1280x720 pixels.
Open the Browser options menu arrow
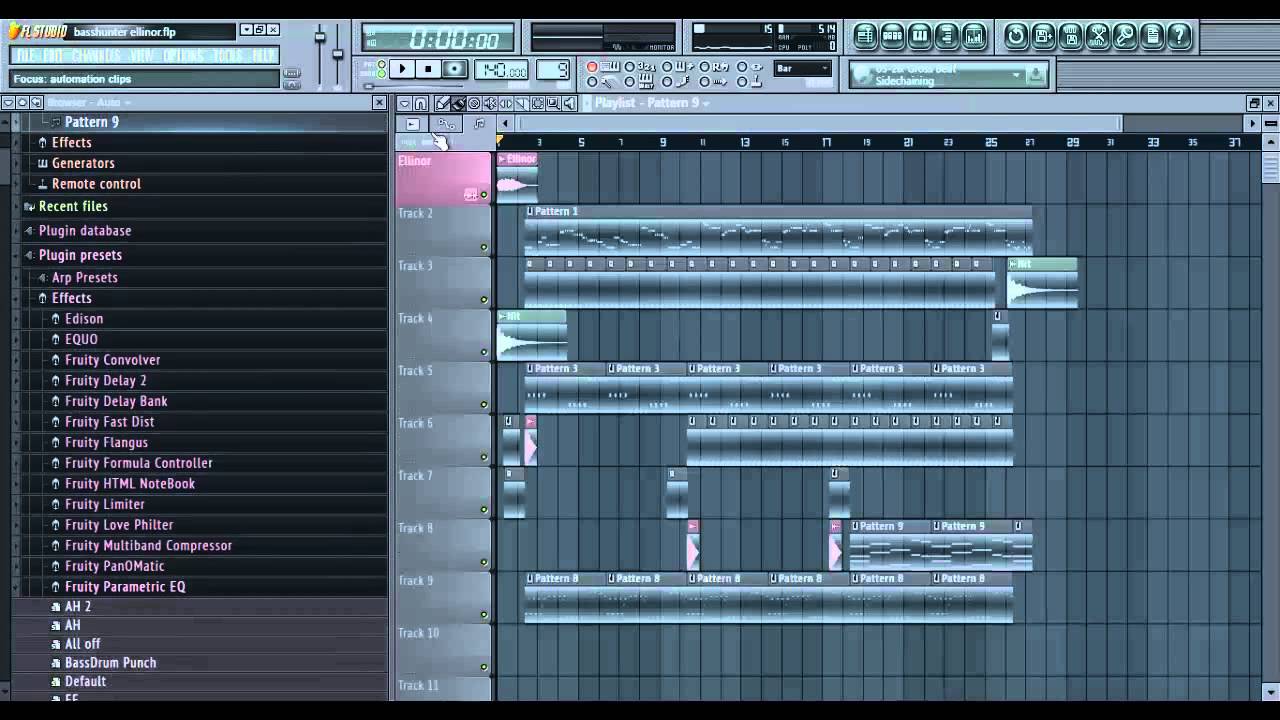(7, 102)
